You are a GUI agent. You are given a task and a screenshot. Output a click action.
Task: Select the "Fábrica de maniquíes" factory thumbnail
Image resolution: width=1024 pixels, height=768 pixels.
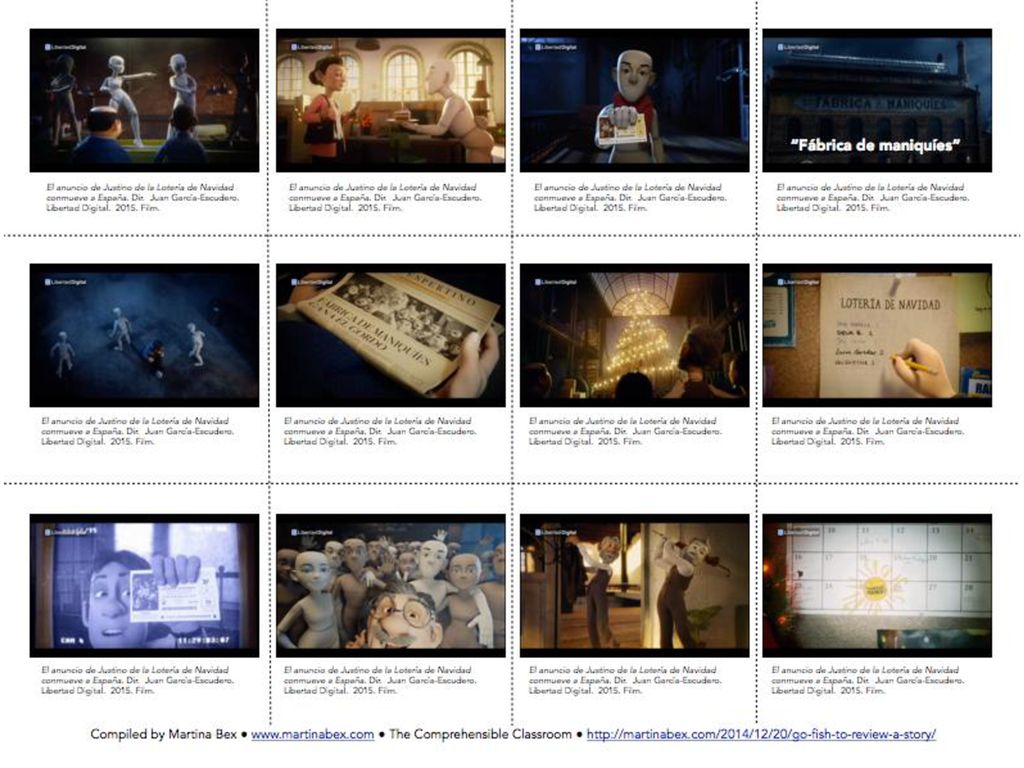point(877,101)
